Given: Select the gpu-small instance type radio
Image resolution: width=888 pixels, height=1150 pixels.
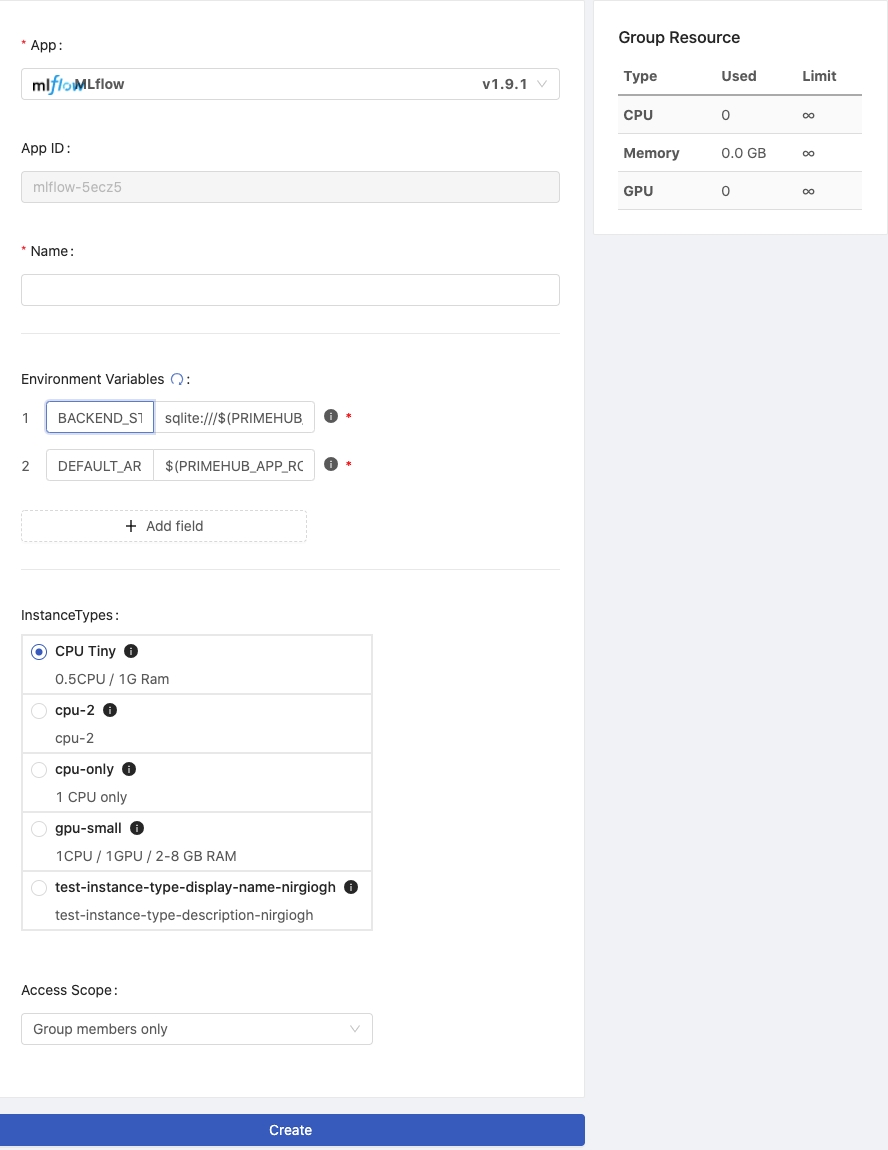Looking at the screenshot, I should pyautogui.click(x=39, y=829).
